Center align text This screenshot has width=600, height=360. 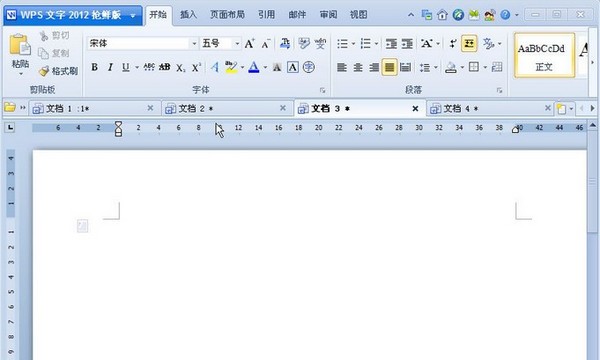point(358,68)
